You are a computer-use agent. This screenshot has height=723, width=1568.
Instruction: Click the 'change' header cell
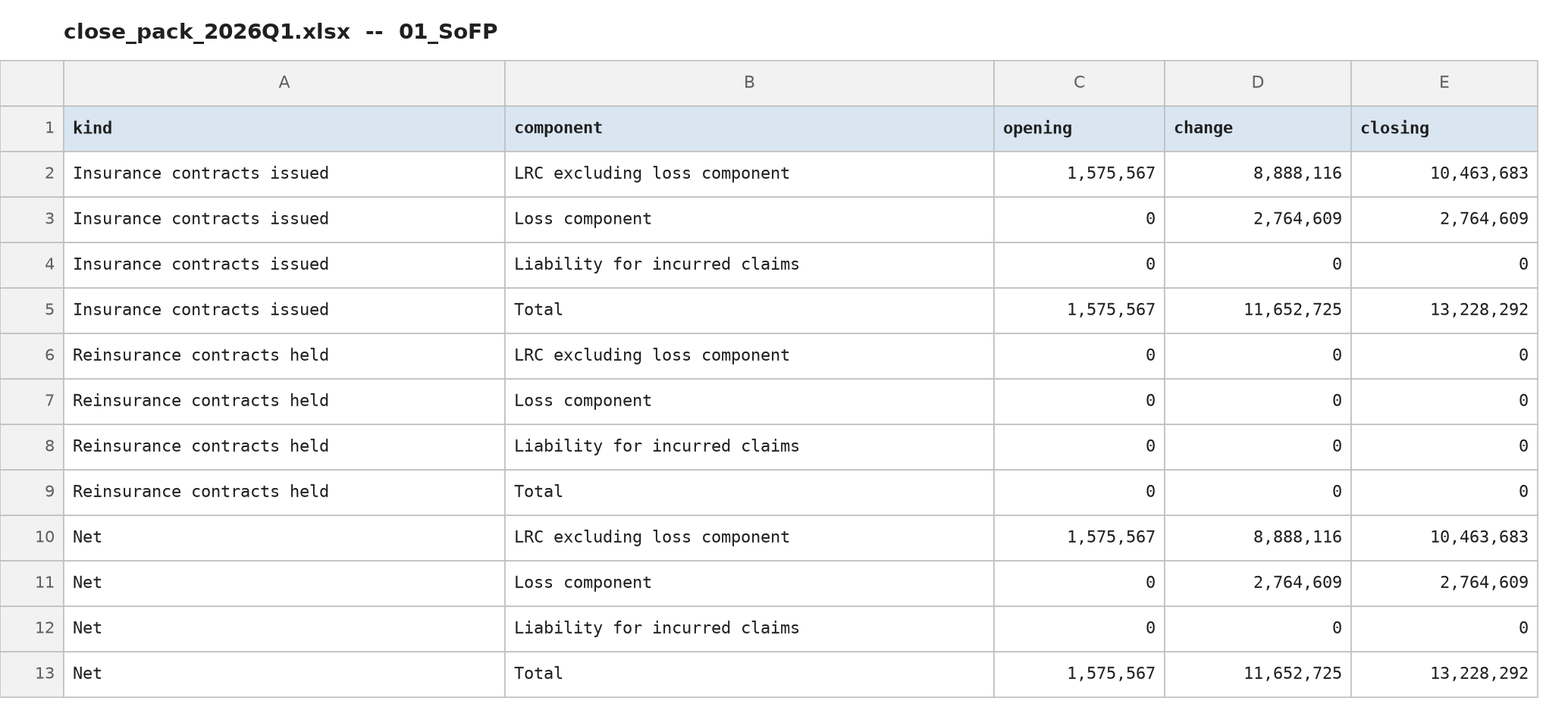pyautogui.click(x=1258, y=129)
